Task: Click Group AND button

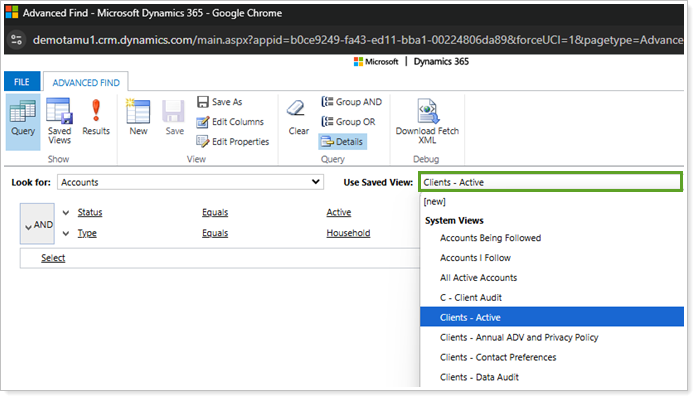Action: pos(350,102)
